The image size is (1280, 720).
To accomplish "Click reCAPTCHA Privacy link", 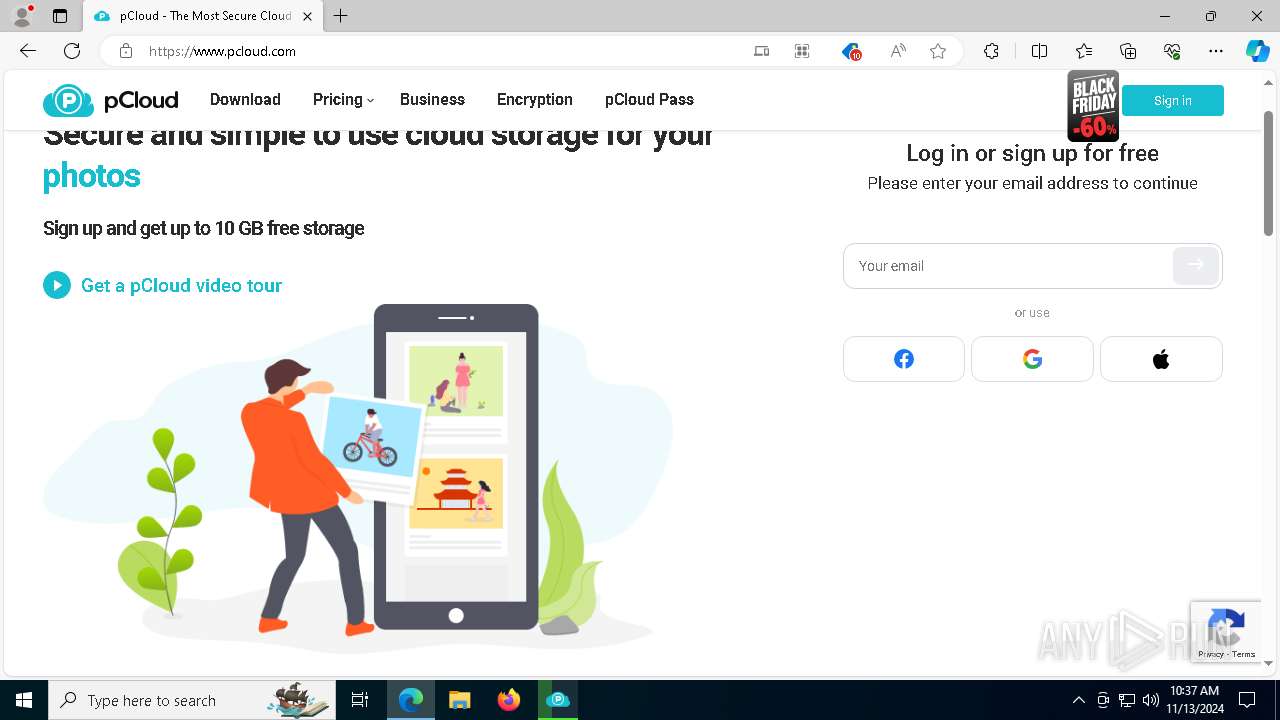I will tap(1210, 654).
